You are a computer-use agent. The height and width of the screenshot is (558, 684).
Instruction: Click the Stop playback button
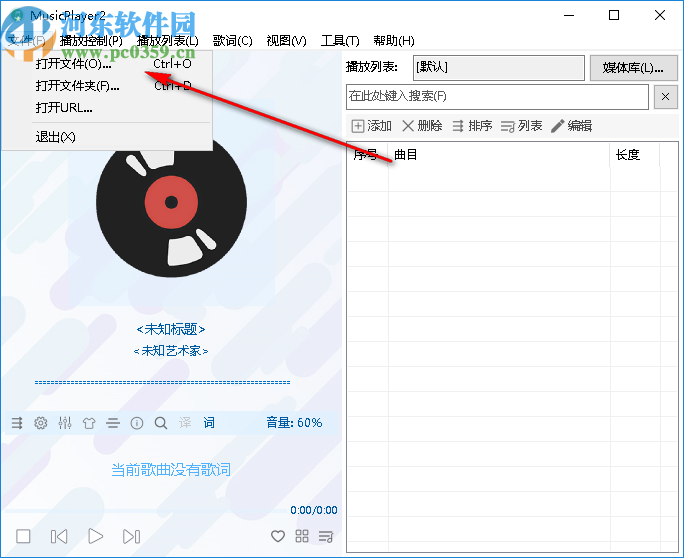pos(23,536)
